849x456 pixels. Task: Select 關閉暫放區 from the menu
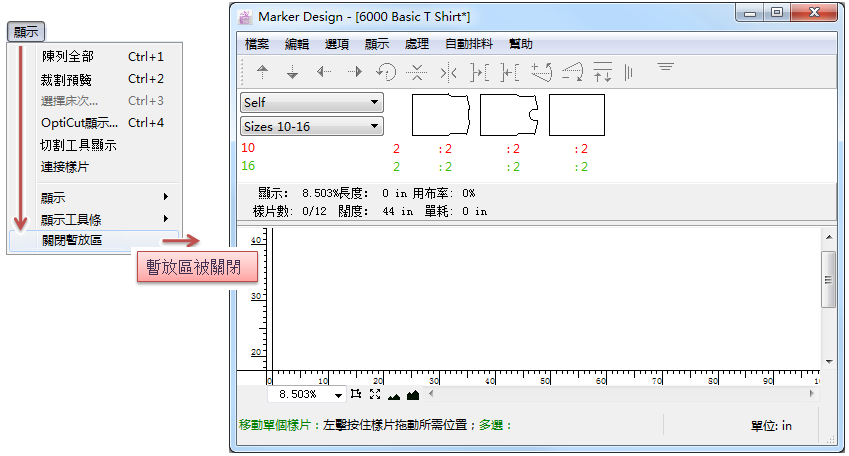coord(72,240)
